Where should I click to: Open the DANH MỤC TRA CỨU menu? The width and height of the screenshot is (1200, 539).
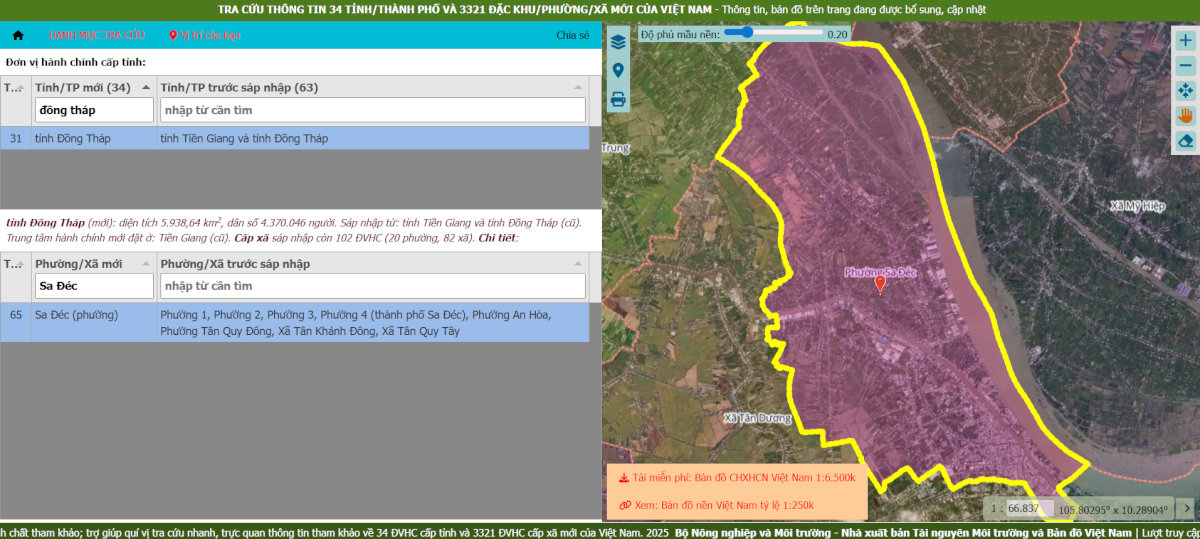(x=97, y=35)
